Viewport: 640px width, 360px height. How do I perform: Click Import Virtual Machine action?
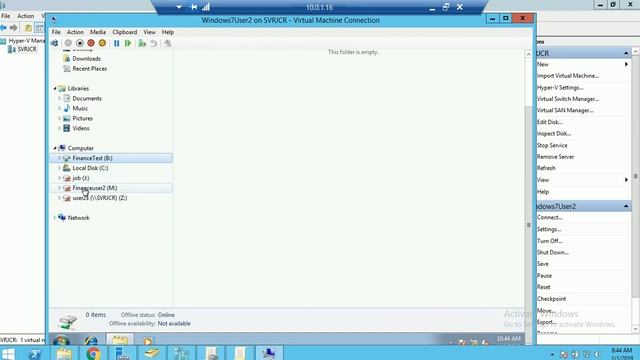coord(568,76)
